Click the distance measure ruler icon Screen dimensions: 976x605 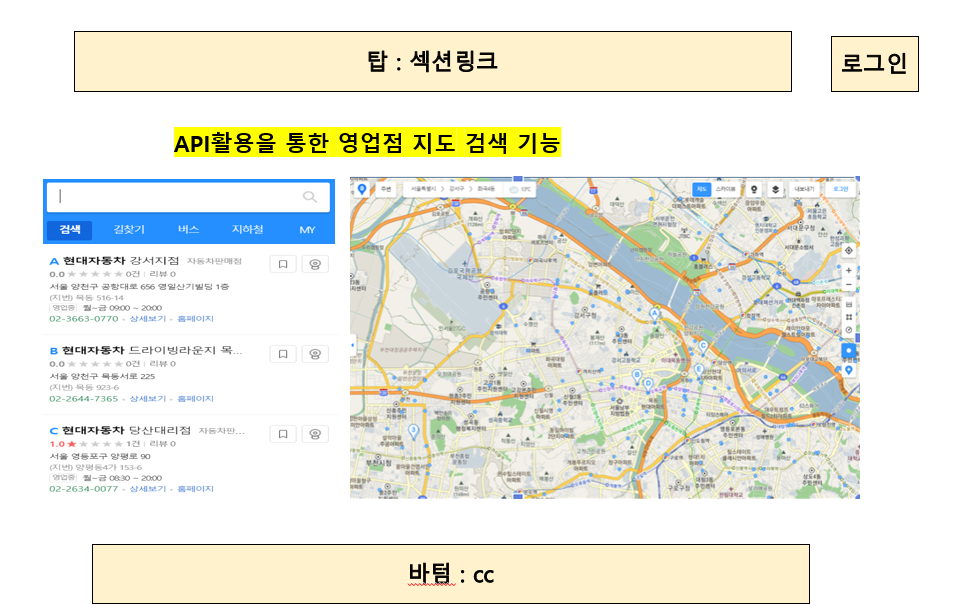(x=848, y=304)
